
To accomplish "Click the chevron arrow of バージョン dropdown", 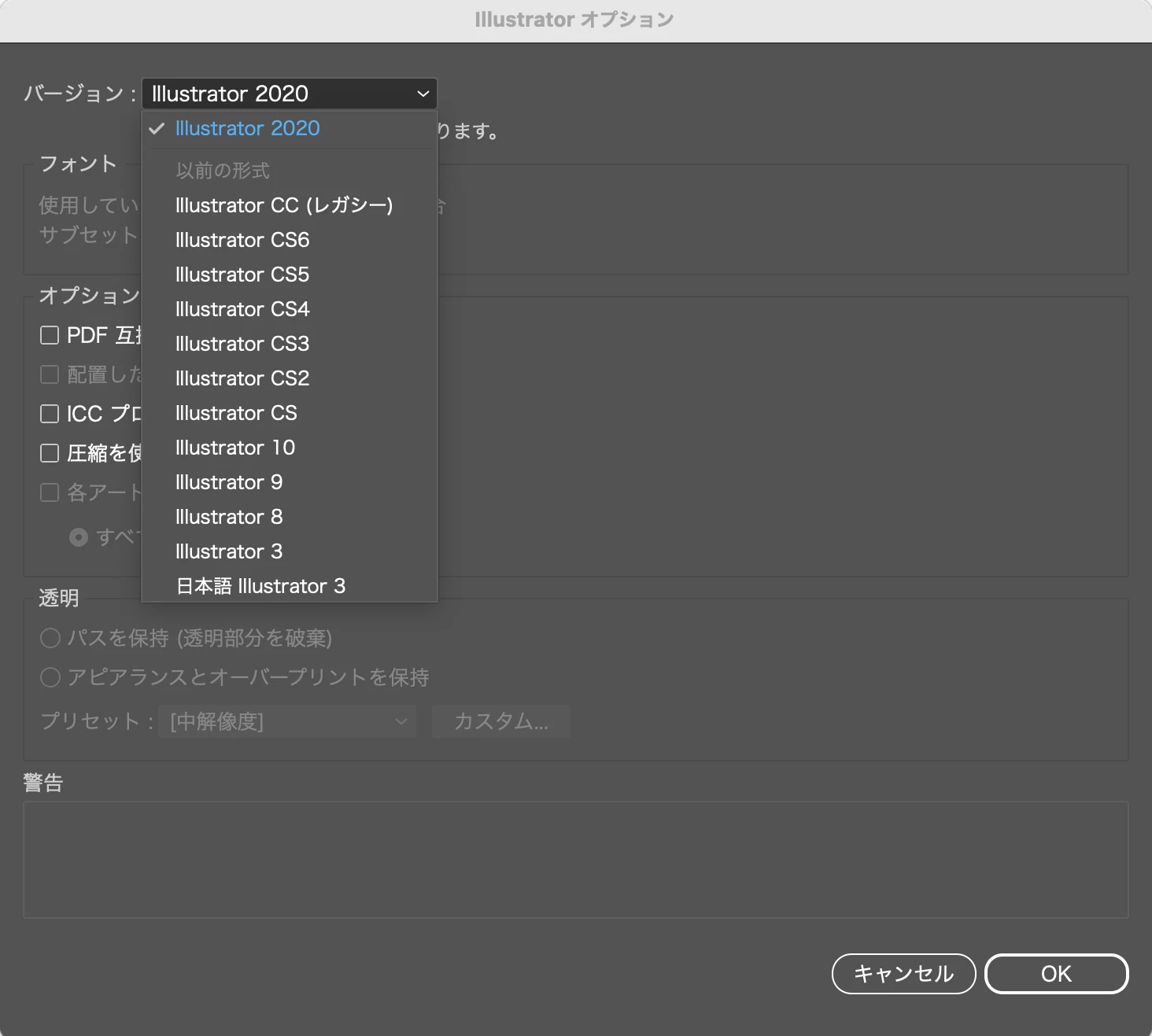I will click(423, 94).
